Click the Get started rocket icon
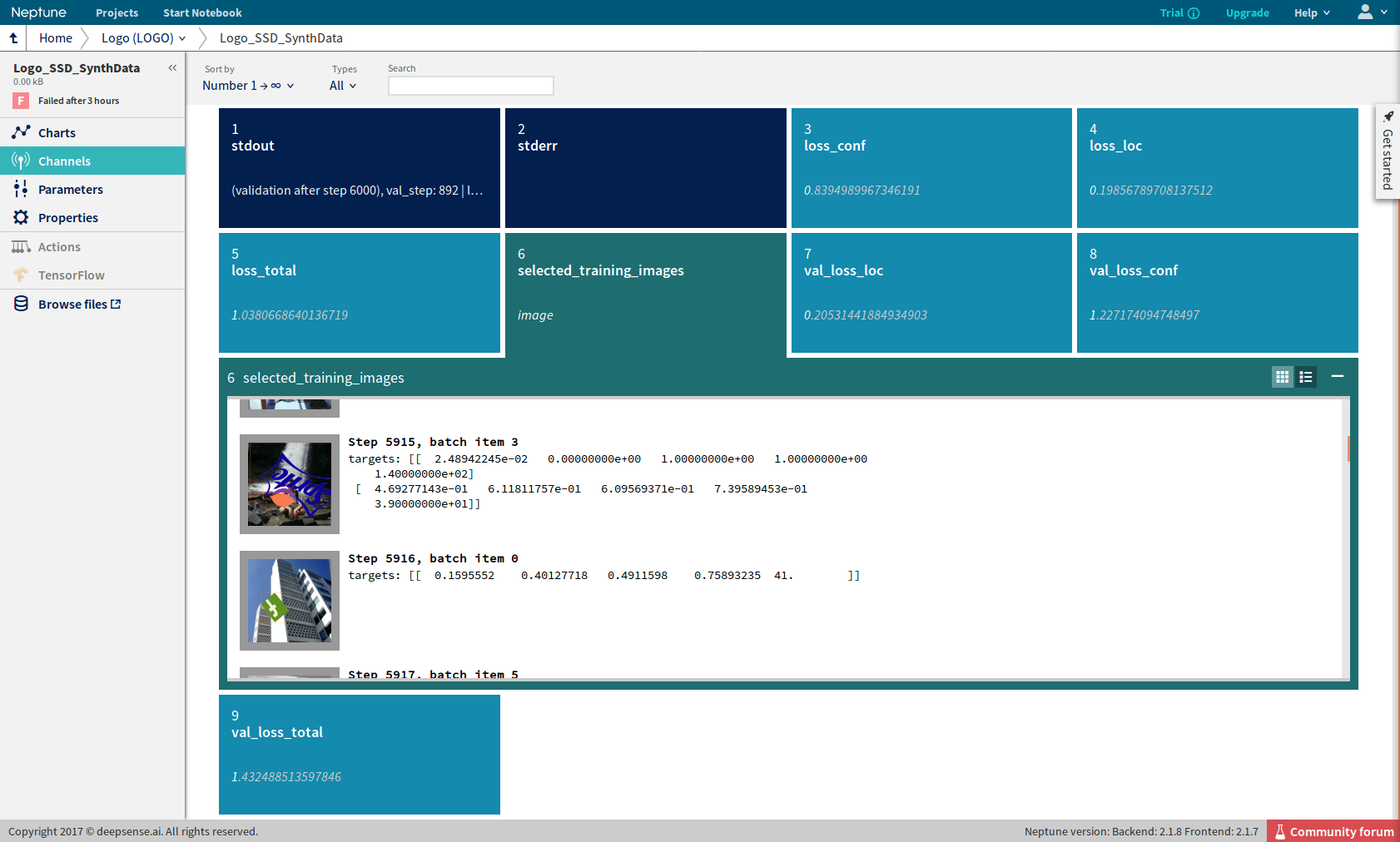 (1388, 116)
